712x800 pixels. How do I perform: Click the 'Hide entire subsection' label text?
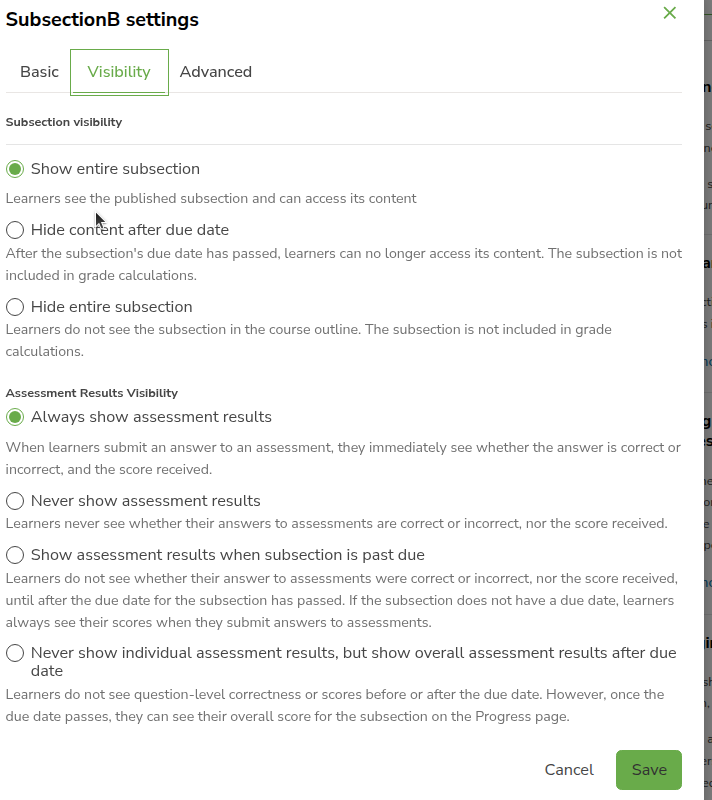pyautogui.click(x=112, y=307)
